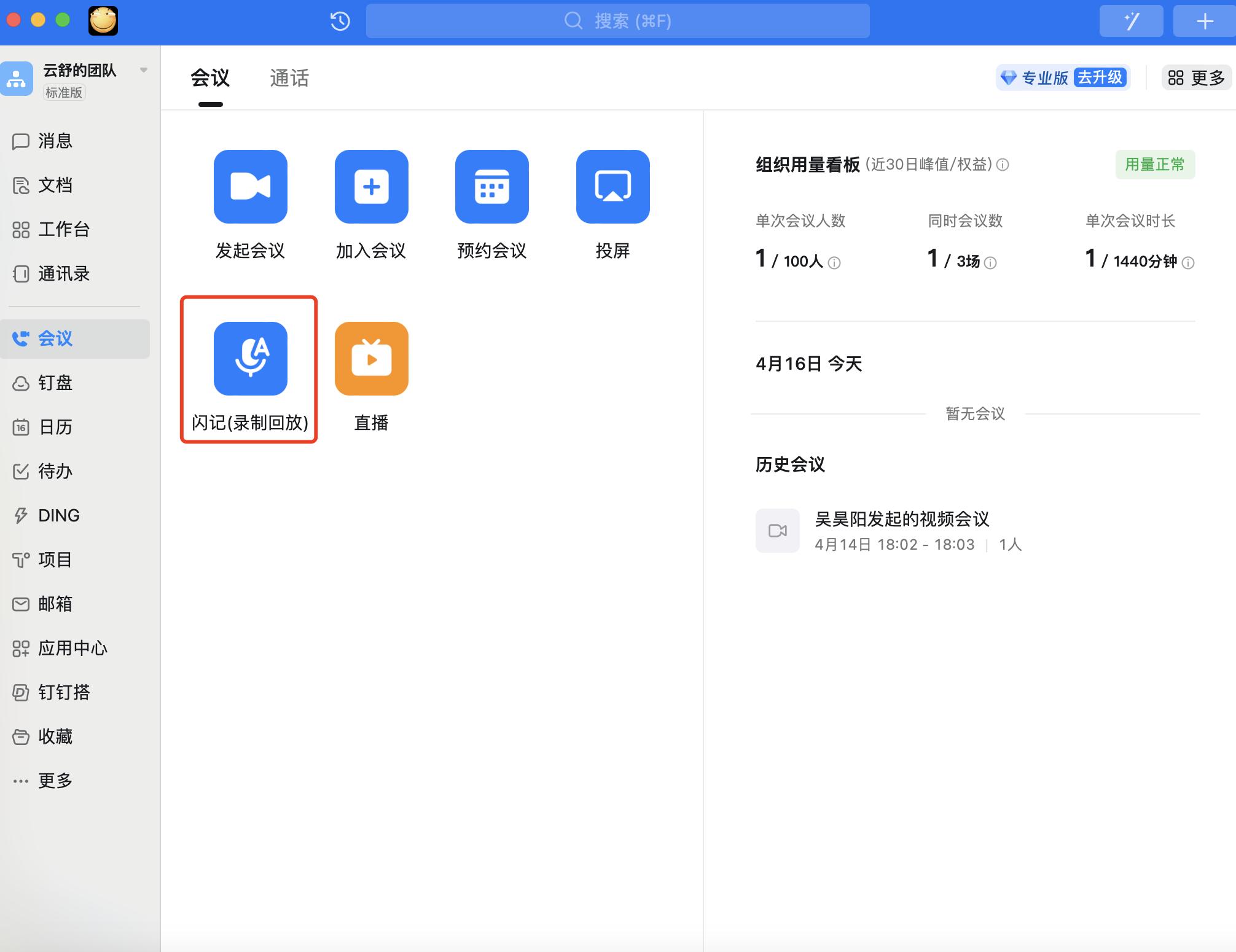The image size is (1236, 952).
Task: Open DING in the sidebar
Action: click(x=75, y=516)
